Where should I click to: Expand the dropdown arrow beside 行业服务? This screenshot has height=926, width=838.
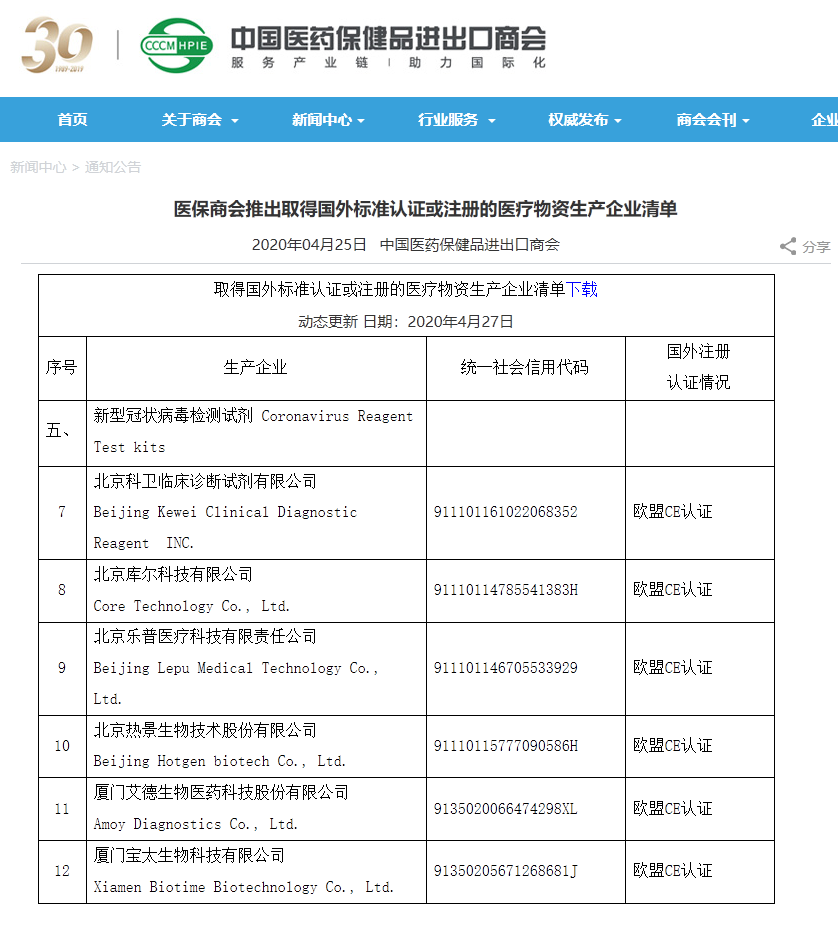[491, 121]
